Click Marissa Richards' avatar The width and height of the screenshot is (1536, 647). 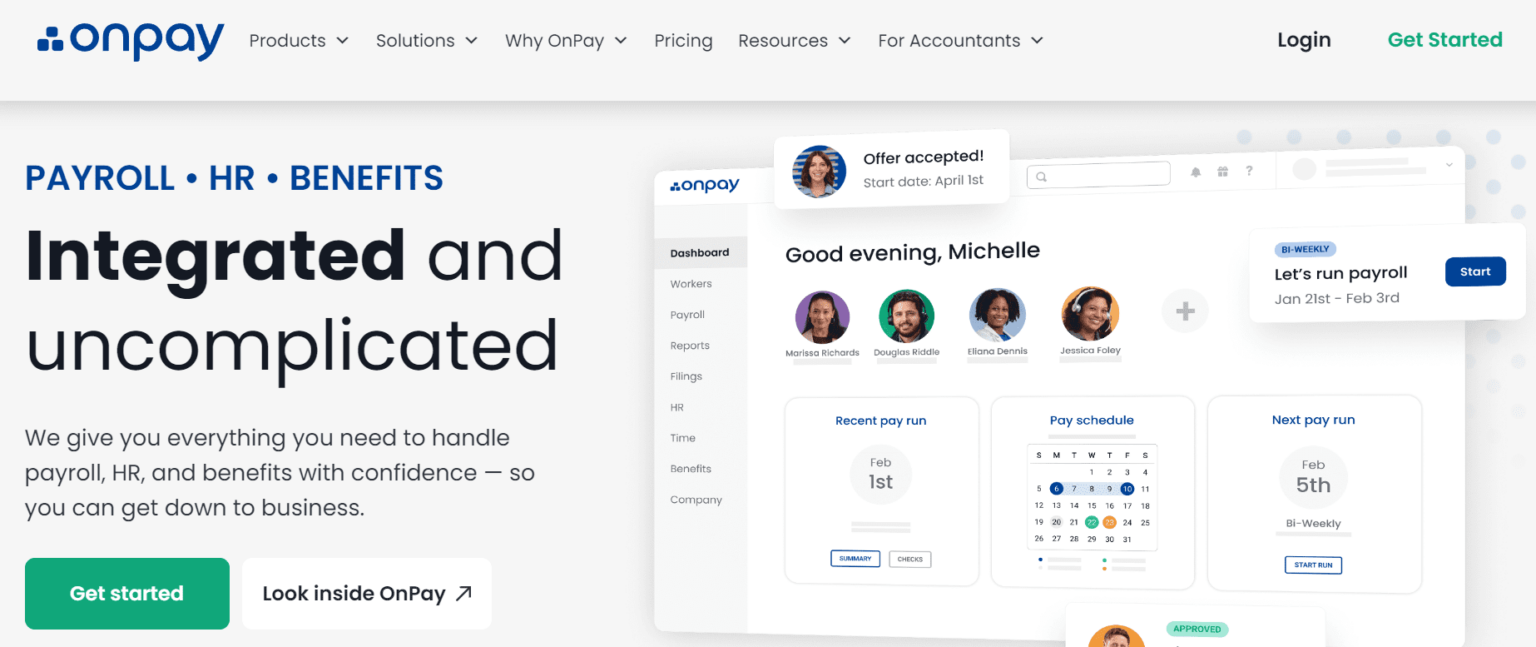click(822, 313)
